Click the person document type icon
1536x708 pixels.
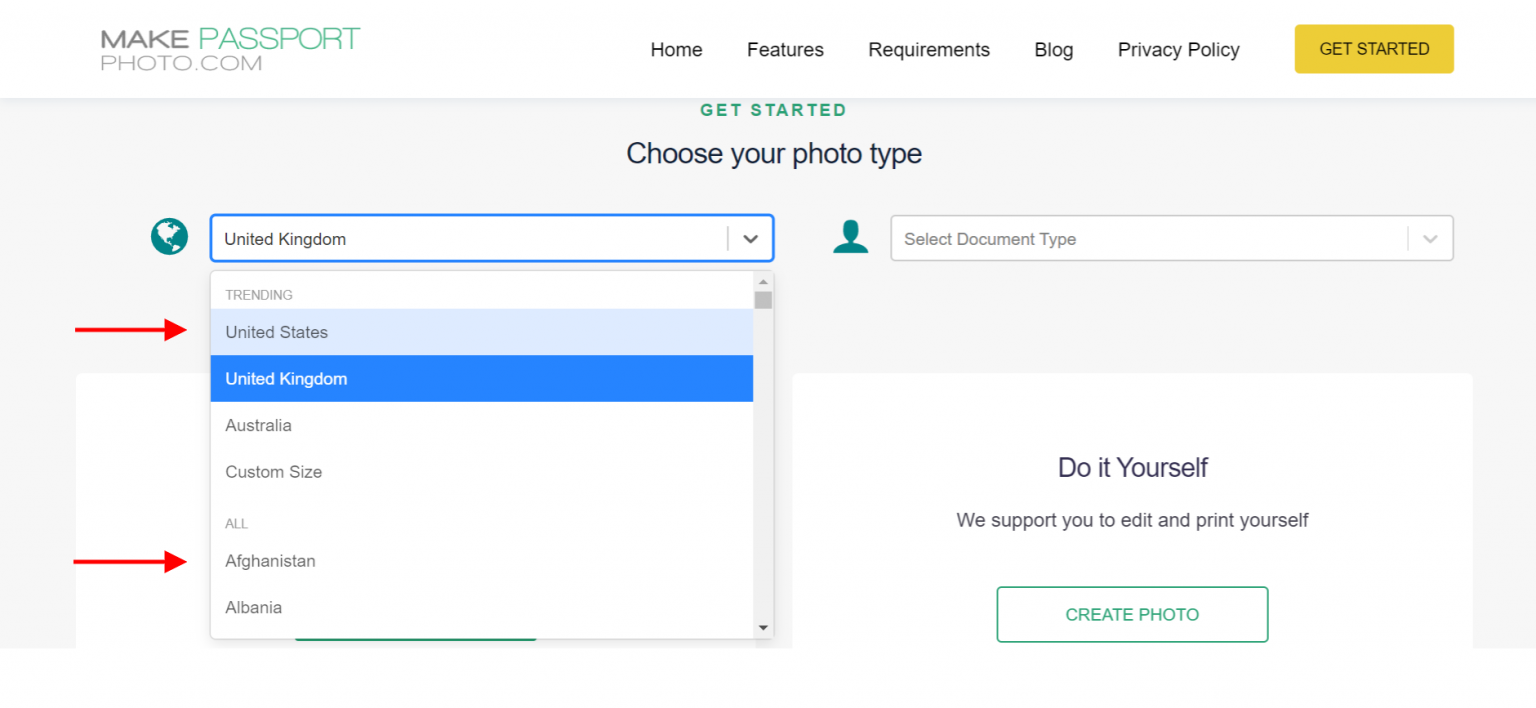851,237
